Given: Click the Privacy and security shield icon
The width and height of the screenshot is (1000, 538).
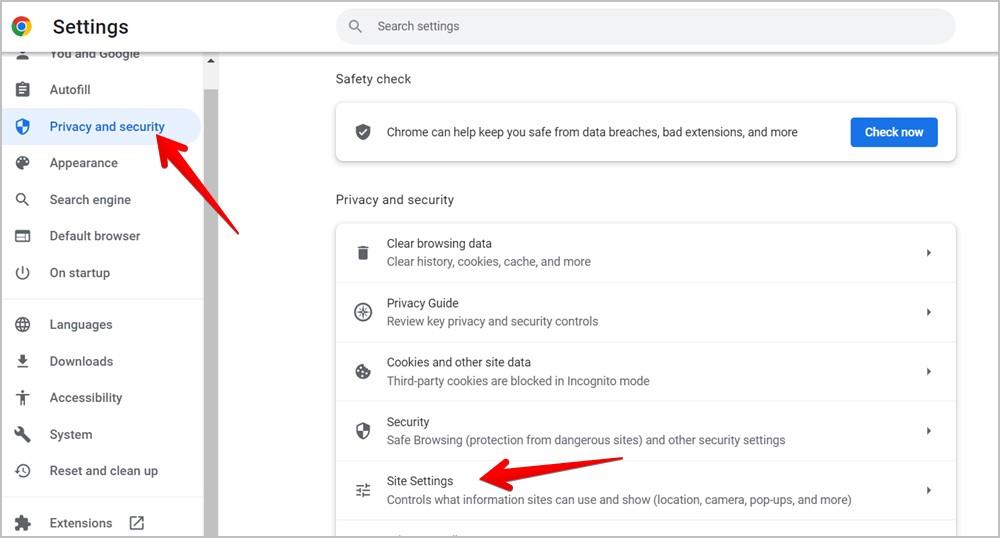Looking at the screenshot, I should tap(22, 126).
